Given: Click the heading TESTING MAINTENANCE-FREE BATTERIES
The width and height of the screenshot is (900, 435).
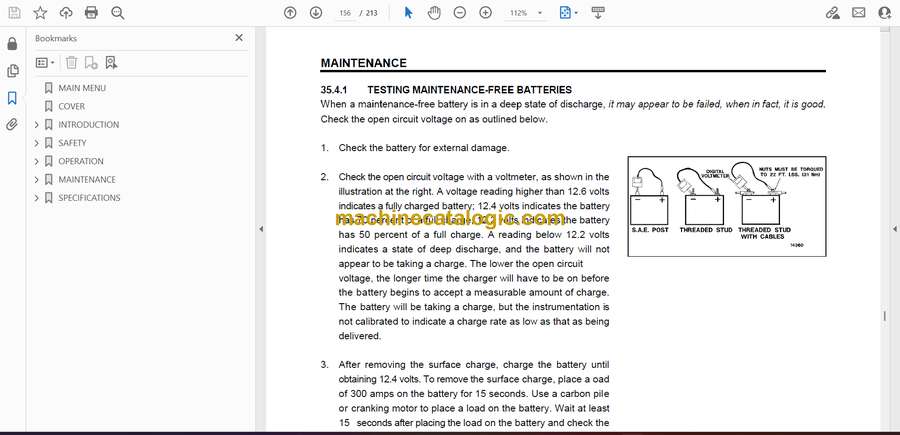Looking at the screenshot, I should tap(469, 90).
